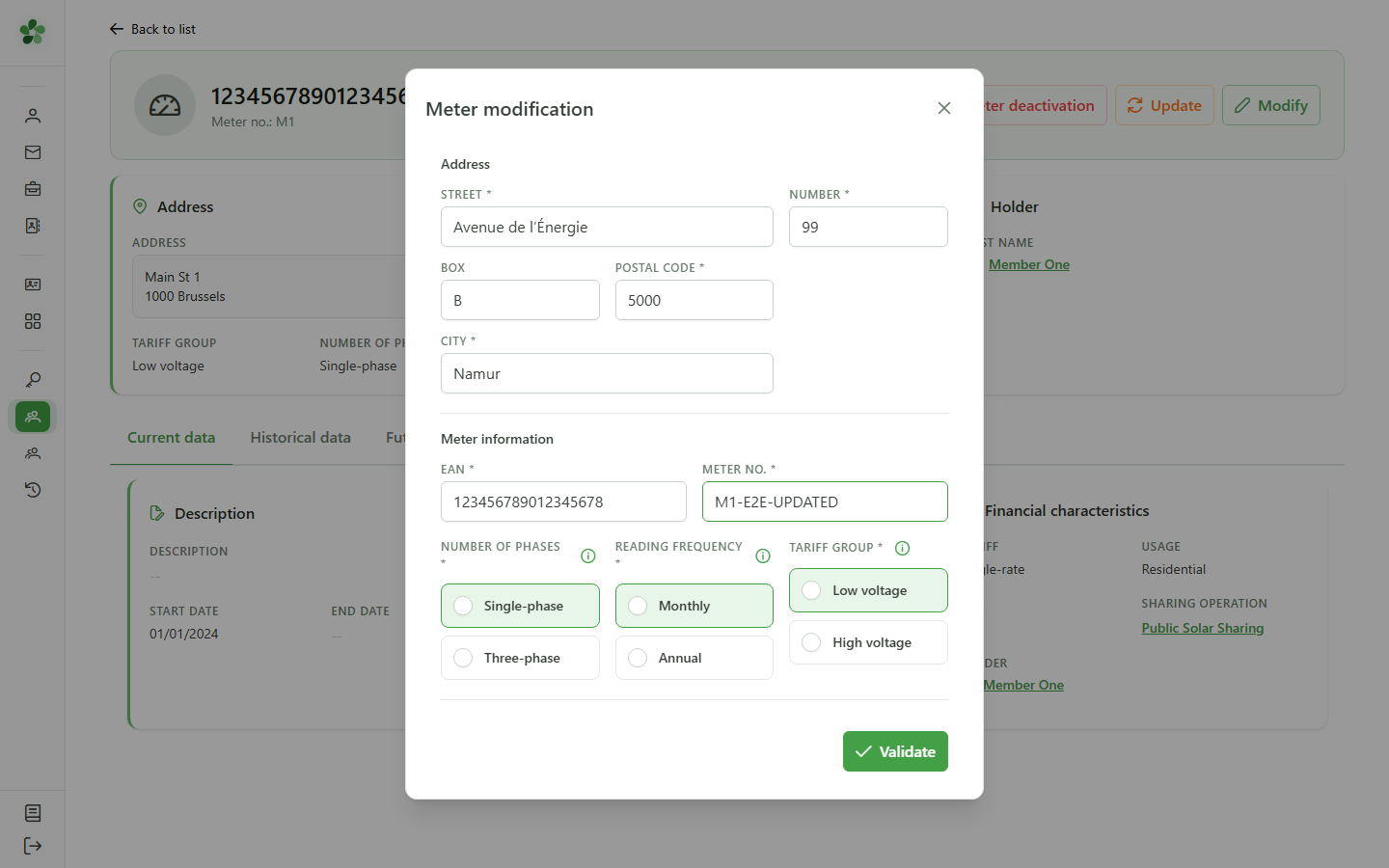Choose Annual reading frequency
Image resolution: width=1389 pixels, height=868 pixels.
point(694,658)
